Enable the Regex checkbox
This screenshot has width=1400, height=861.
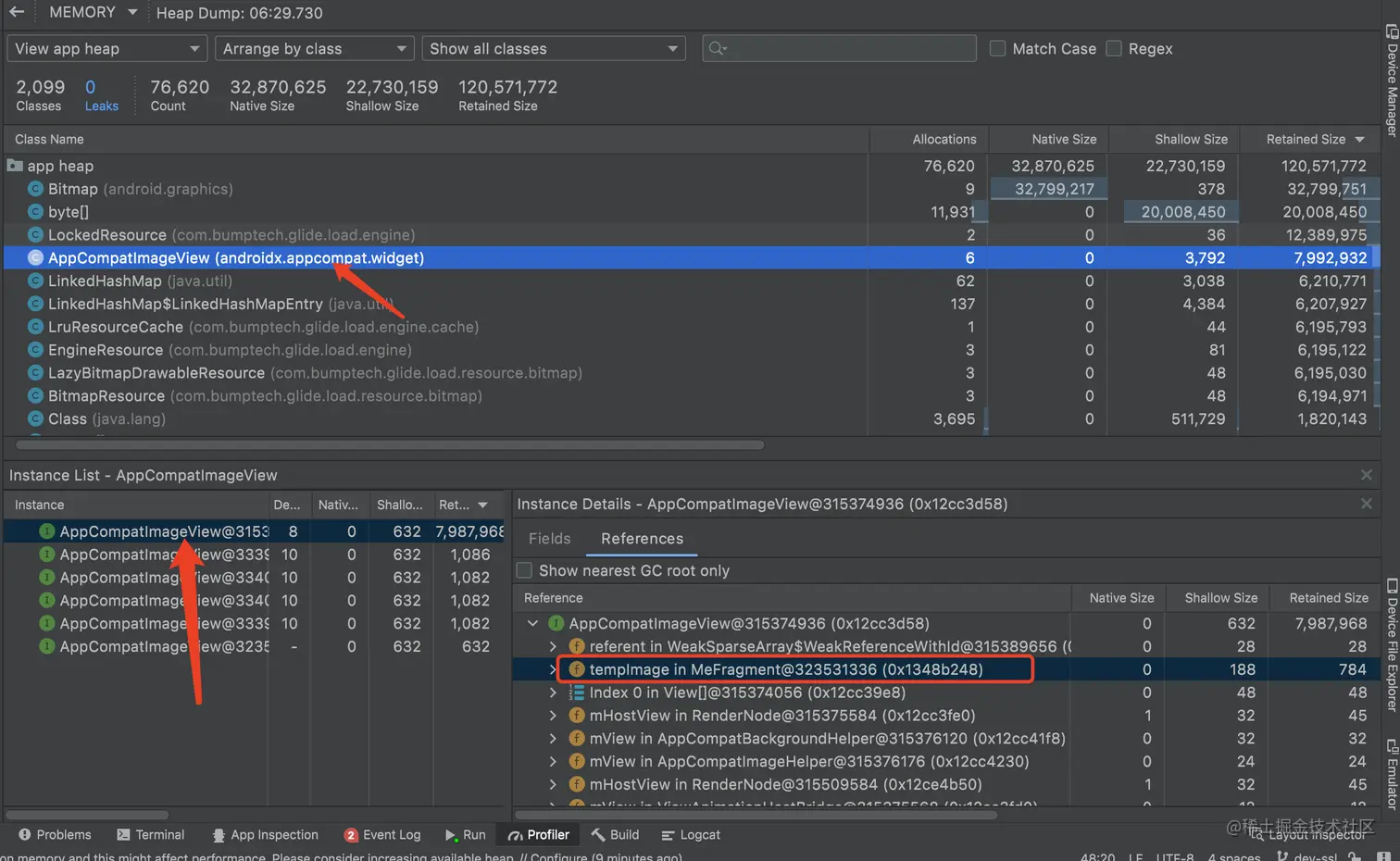pos(1114,48)
